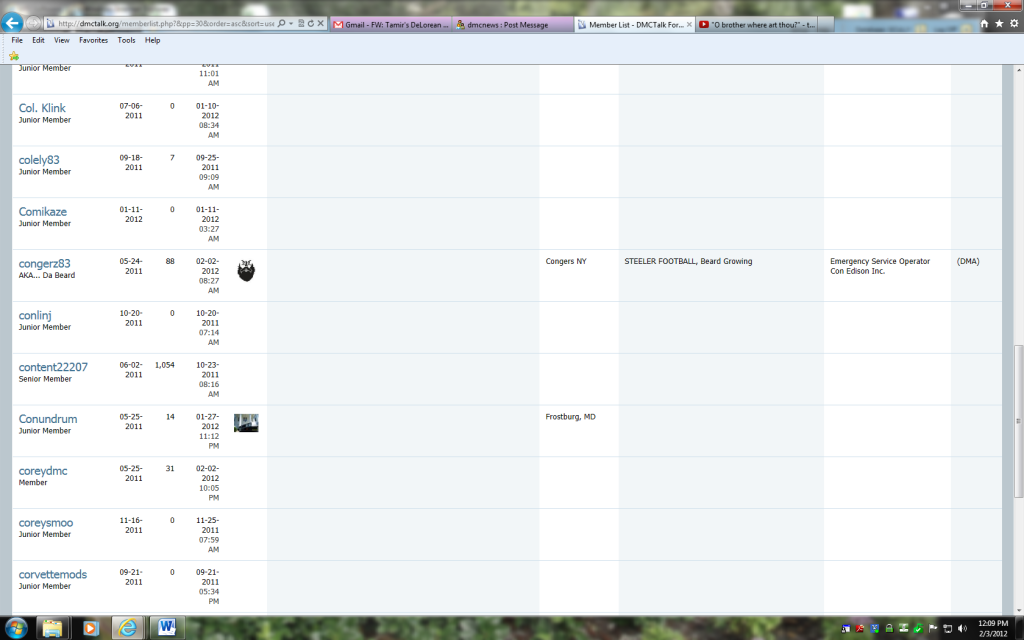Click congerz83's beard avatar image
The height and width of the screenshot is (640, 1024).
click(246, 270)
